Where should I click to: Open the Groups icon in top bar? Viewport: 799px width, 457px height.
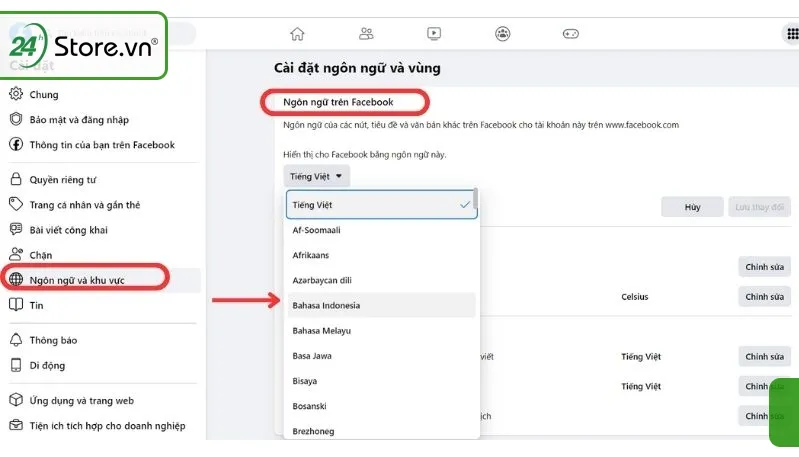502,33
